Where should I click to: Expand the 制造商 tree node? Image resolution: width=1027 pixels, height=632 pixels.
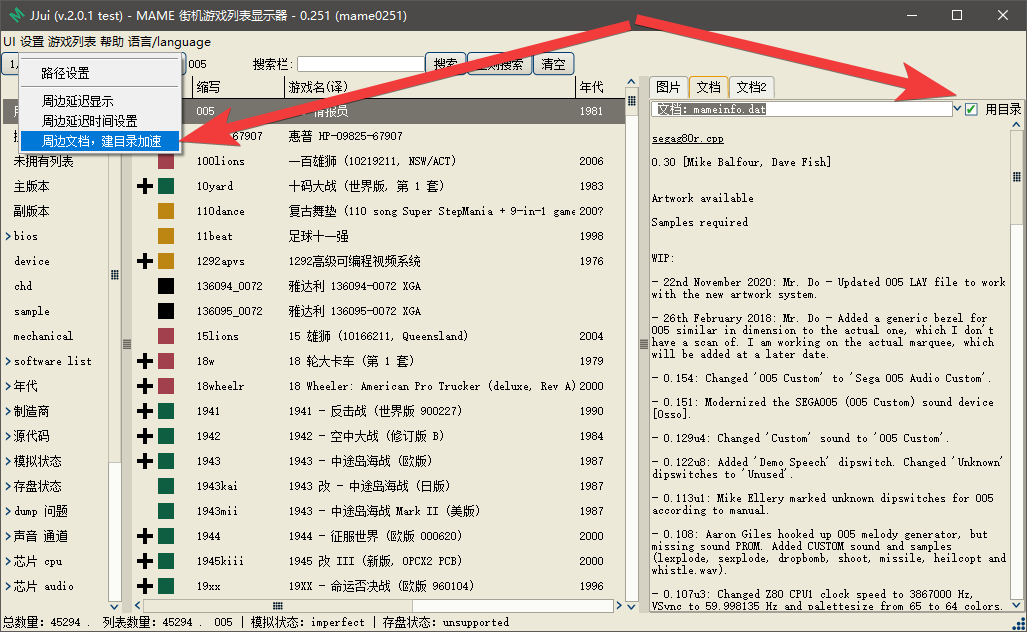(x=7, y=411)
